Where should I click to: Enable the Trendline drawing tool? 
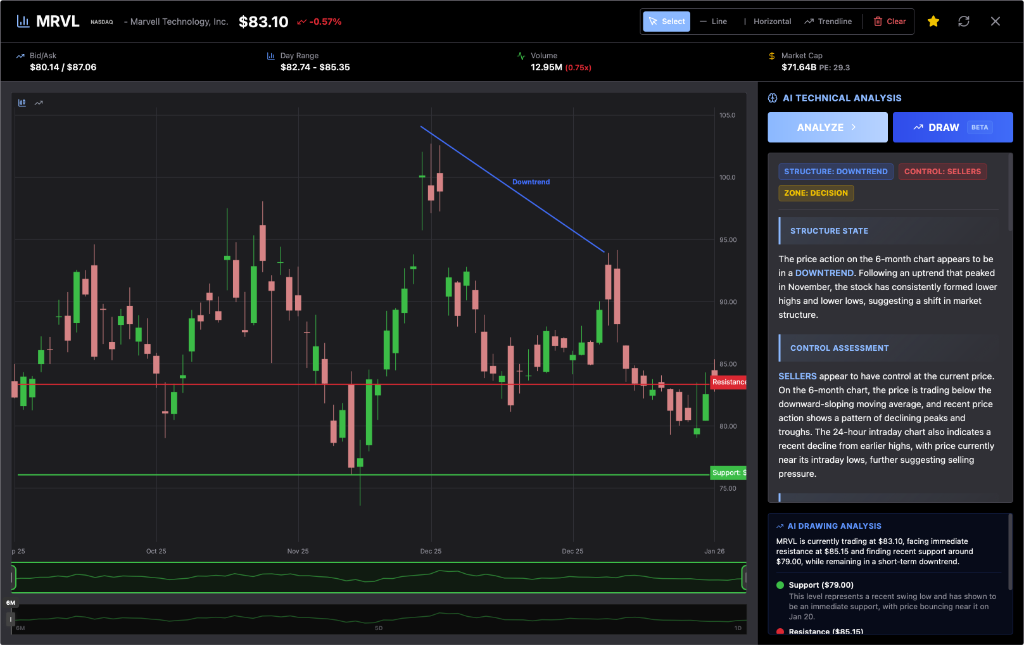pyautogui.click(x=828, y=21)
